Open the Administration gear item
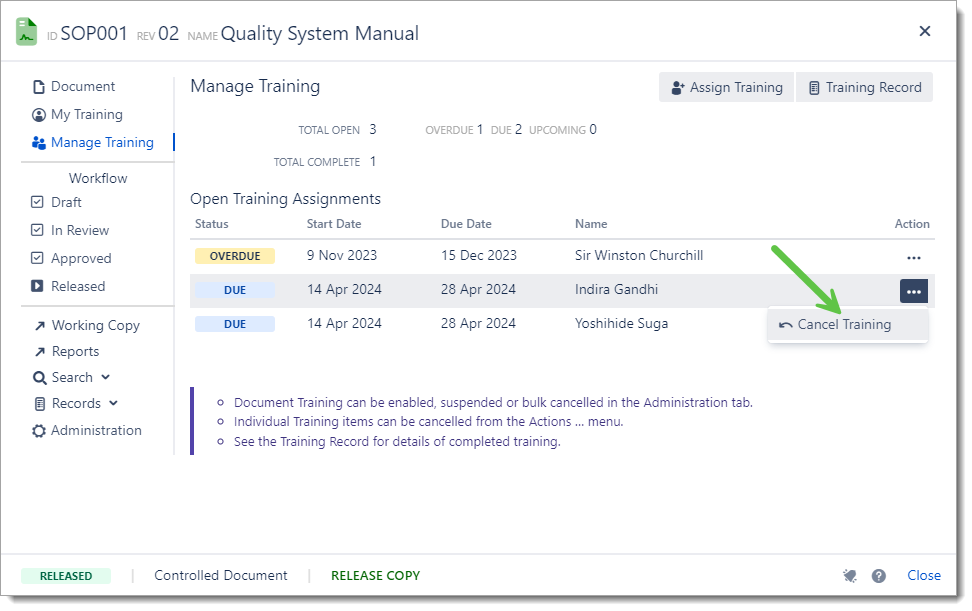972x611 pixels. coord(86,431)
